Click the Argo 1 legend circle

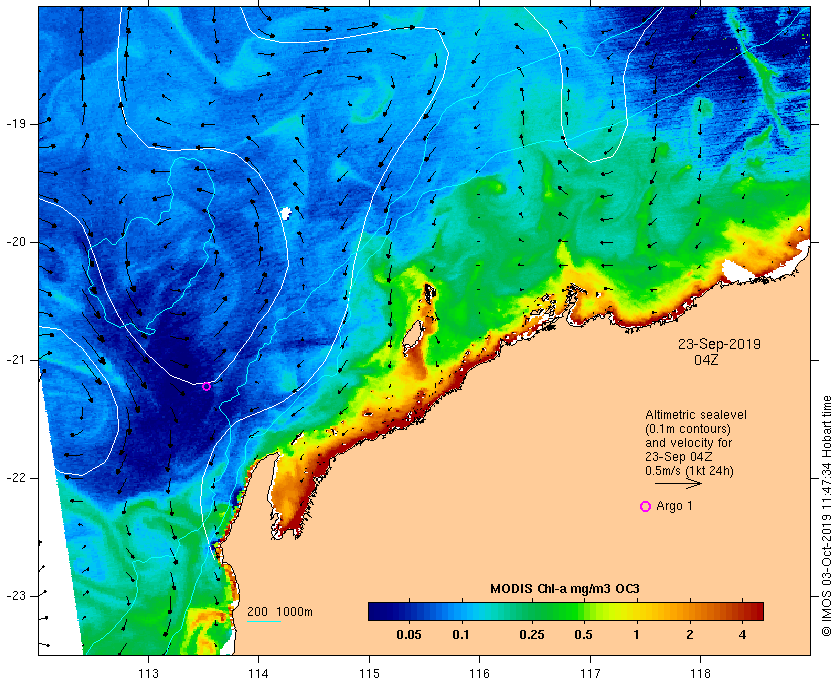645,506
